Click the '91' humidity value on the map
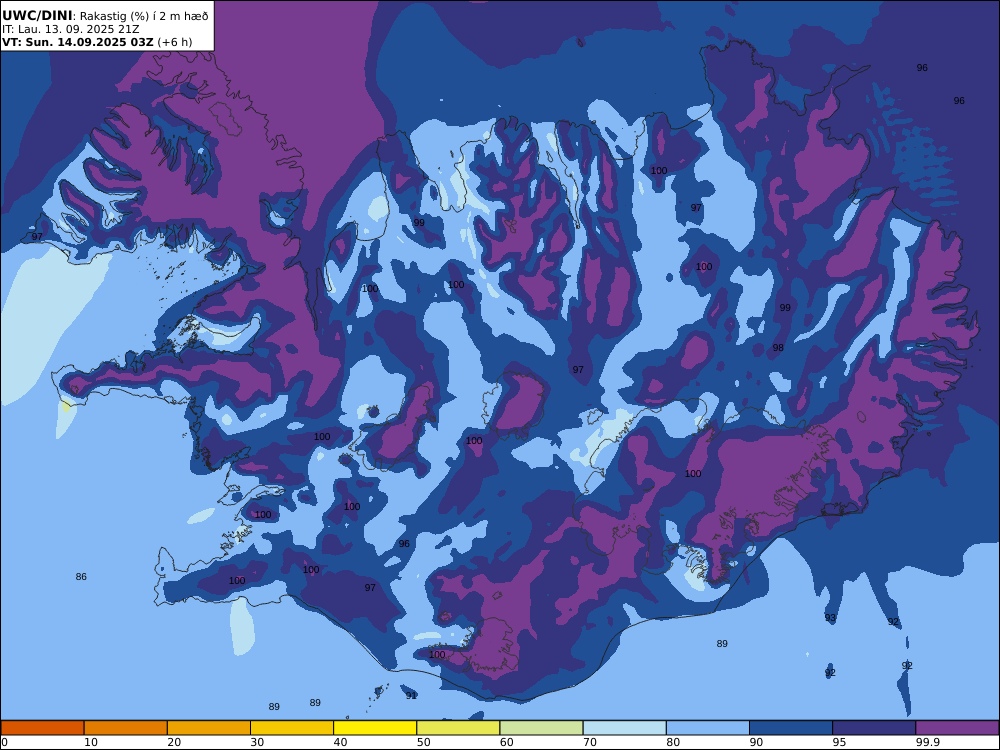The height and width of the screenshot is (750, 1000). [x=411, y=695]
